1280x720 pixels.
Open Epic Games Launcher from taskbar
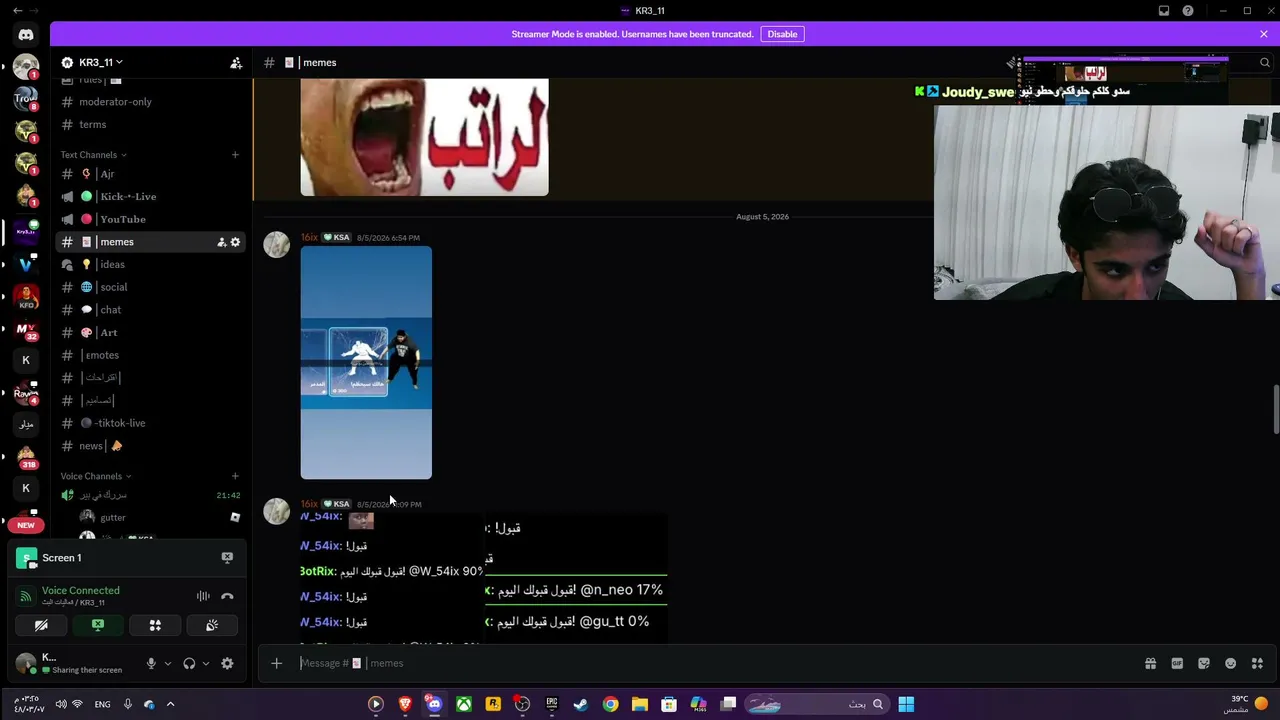552,704
